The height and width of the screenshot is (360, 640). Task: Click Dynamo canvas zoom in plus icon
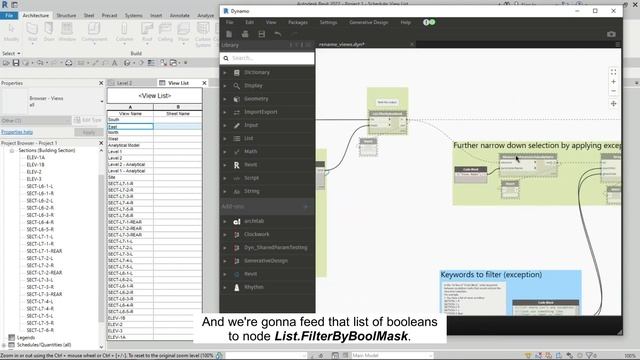(x=613, y=82)
